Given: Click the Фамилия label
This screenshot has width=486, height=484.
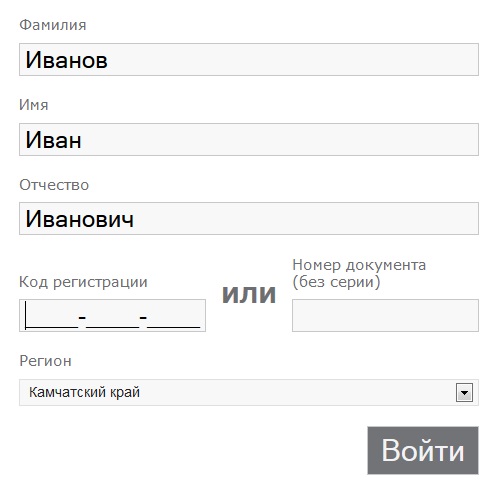Looking at the screenshot, I should [53, 25].
